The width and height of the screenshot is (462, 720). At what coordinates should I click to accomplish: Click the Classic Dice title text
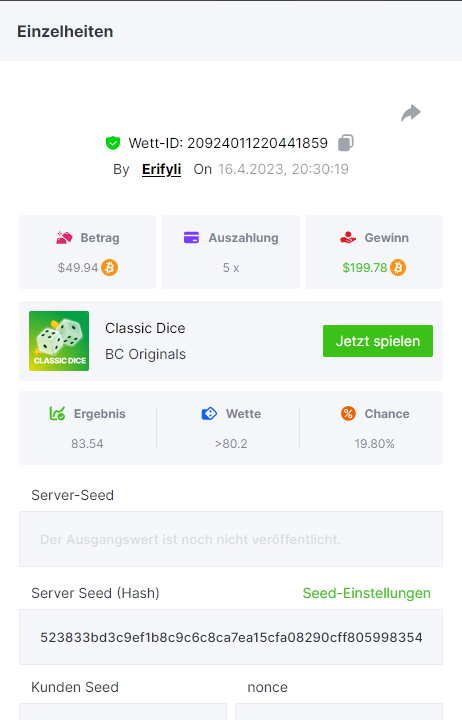tap(145, 328)
